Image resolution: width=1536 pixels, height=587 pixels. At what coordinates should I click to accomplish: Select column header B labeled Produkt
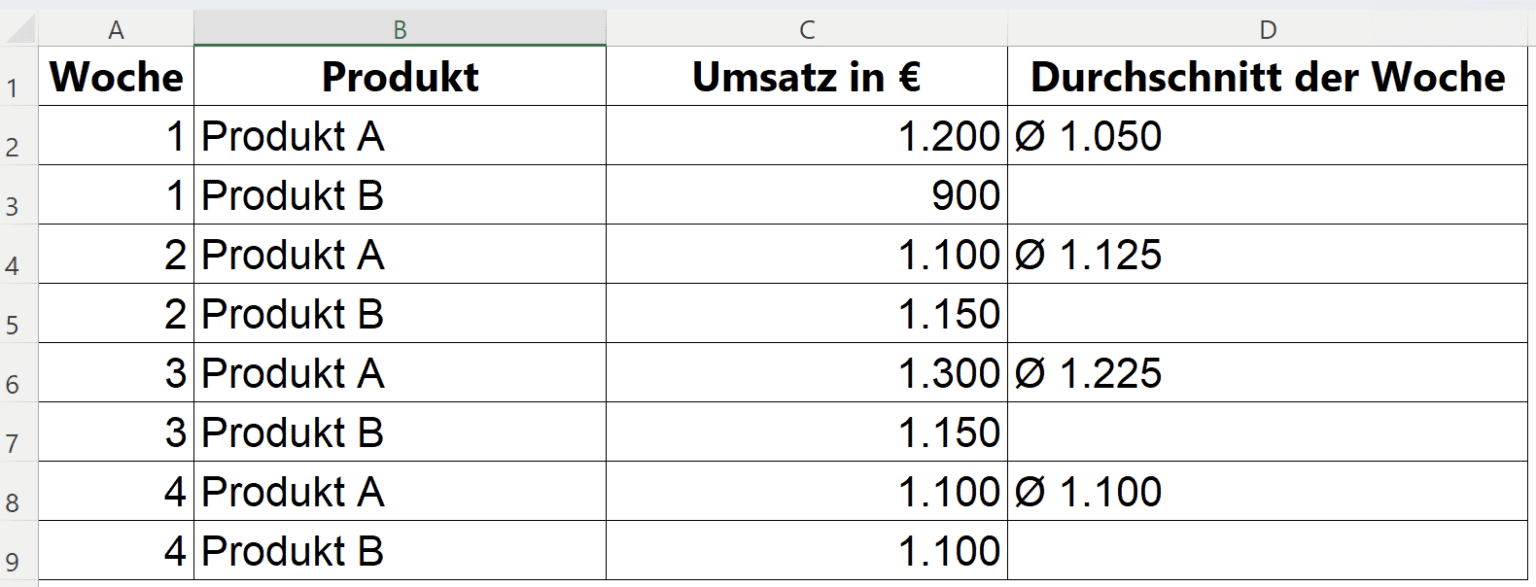(399, 27)
